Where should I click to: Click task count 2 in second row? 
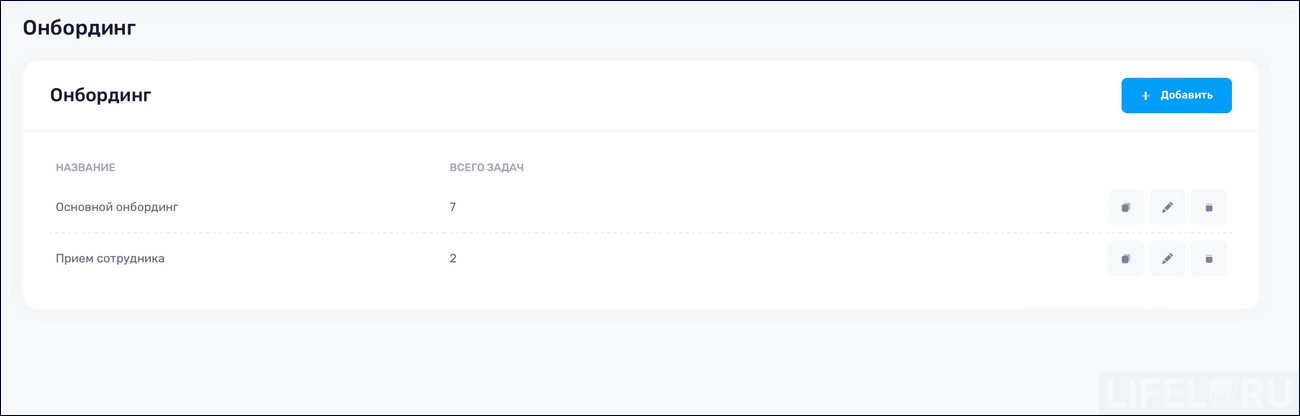[x=453, y=258]
